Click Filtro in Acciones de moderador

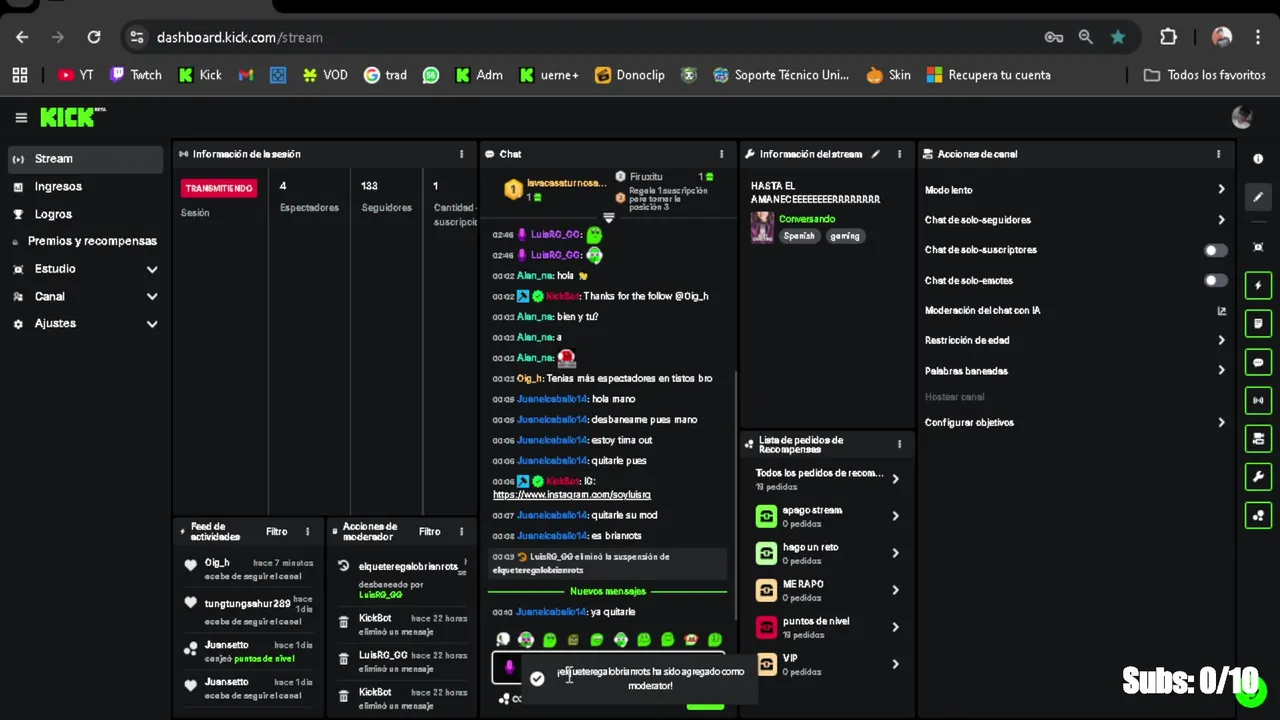429,532
